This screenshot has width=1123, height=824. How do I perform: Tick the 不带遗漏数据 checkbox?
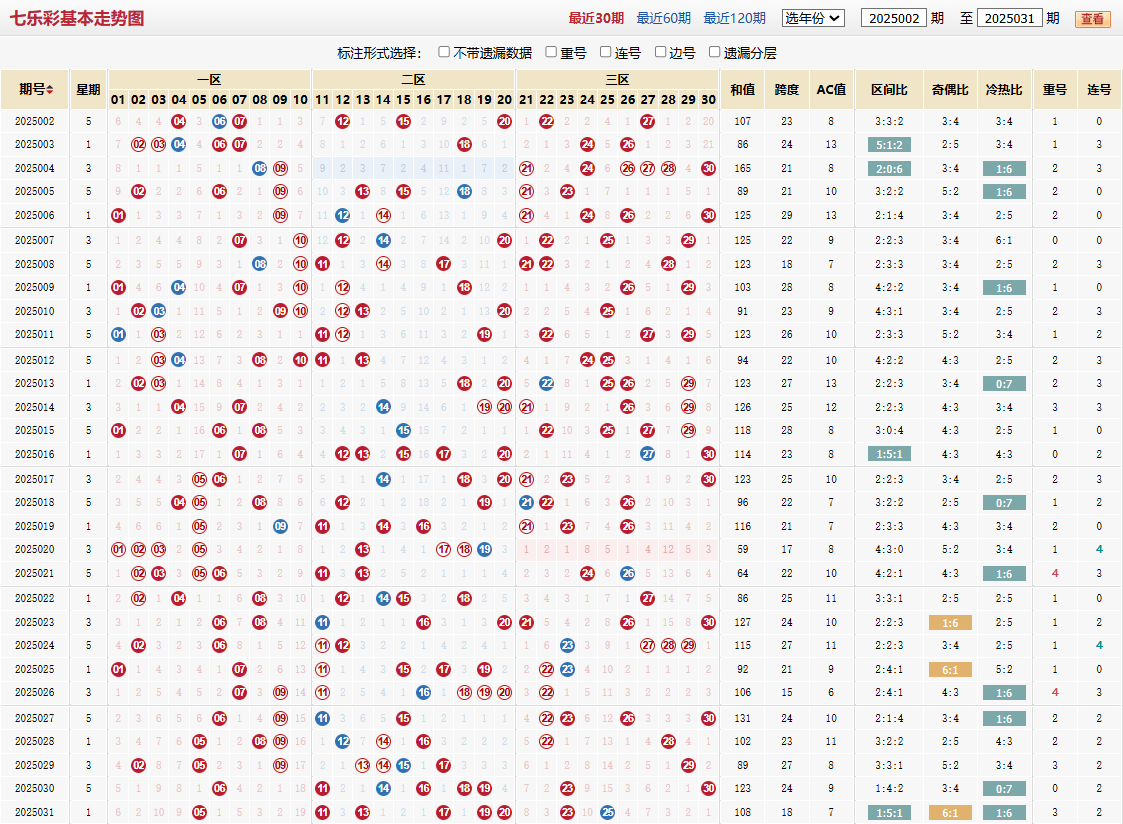[444, 52]
